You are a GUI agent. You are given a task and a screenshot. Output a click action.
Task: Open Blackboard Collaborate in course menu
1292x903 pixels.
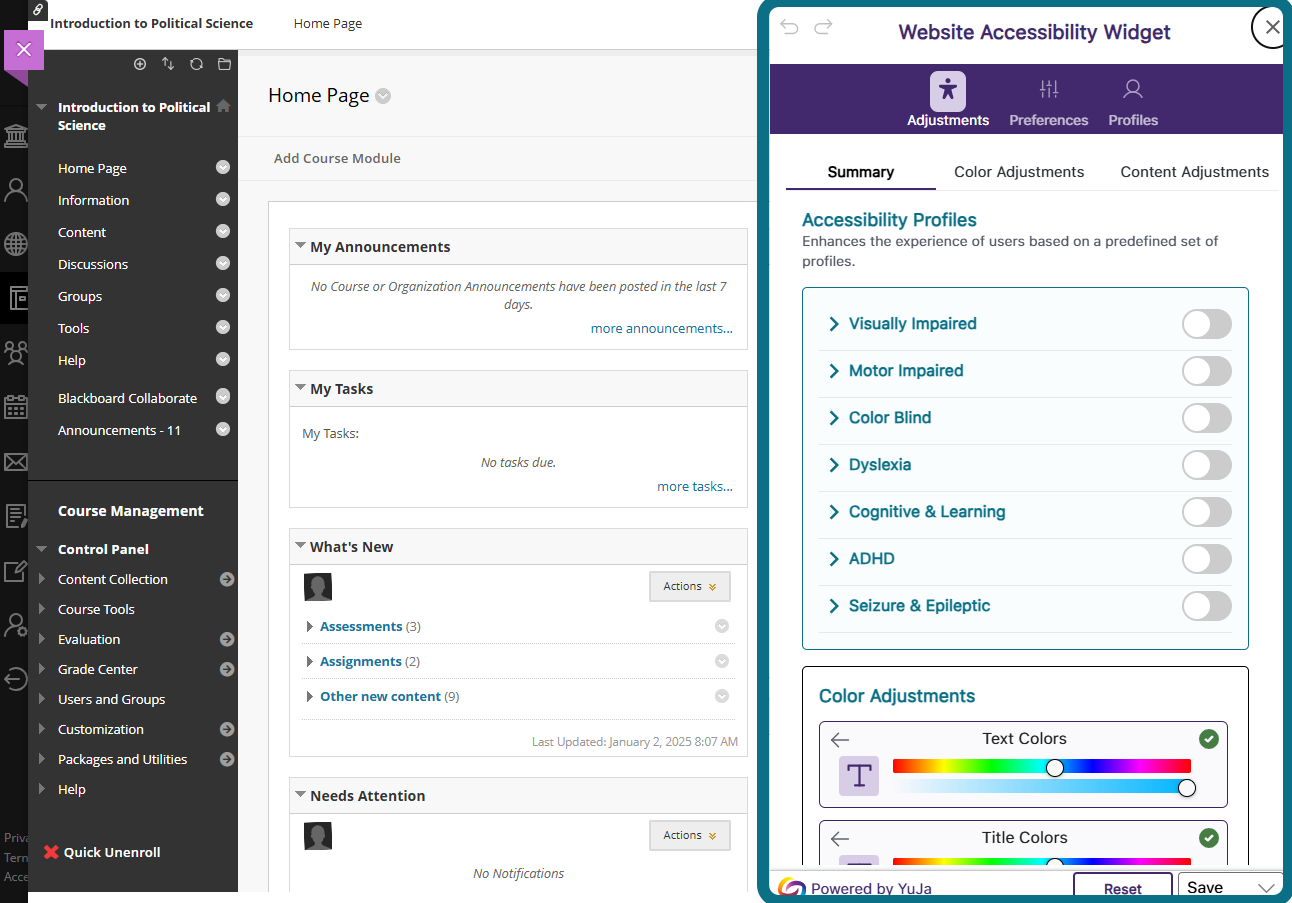click(x=127, y=398)
